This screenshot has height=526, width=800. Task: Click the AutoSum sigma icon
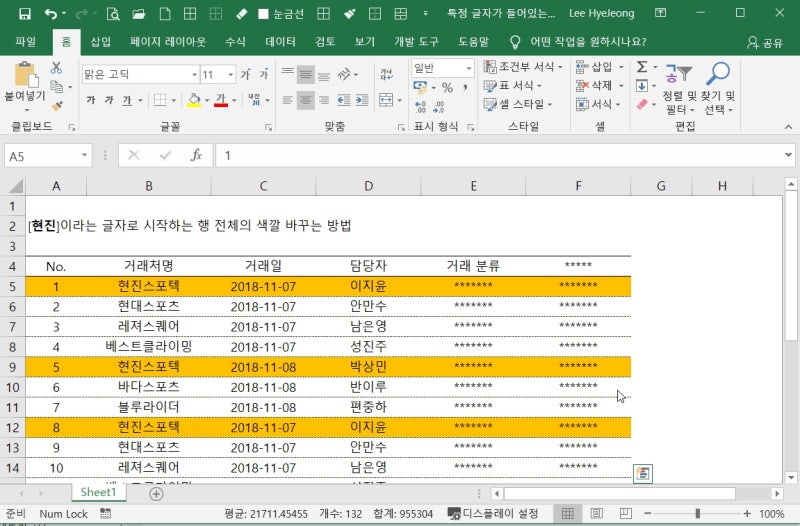tap(642, 66)
